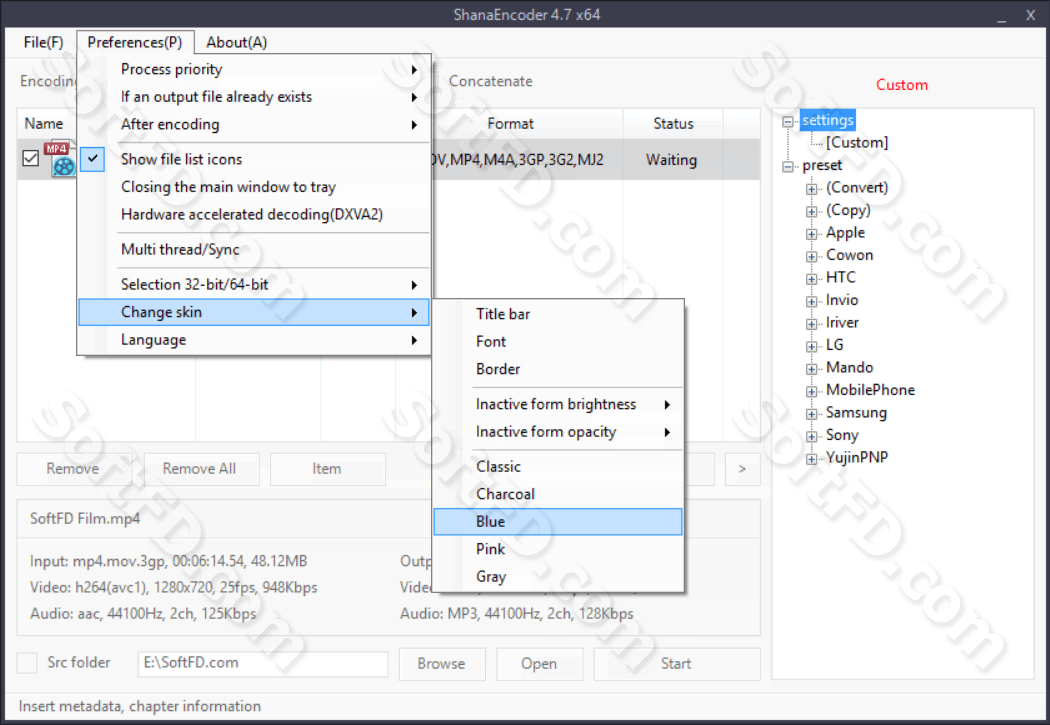1050x725 pixels.
Task: Toggle the checkbox beside the MP4 file row
Action: (x=30, y=159)
